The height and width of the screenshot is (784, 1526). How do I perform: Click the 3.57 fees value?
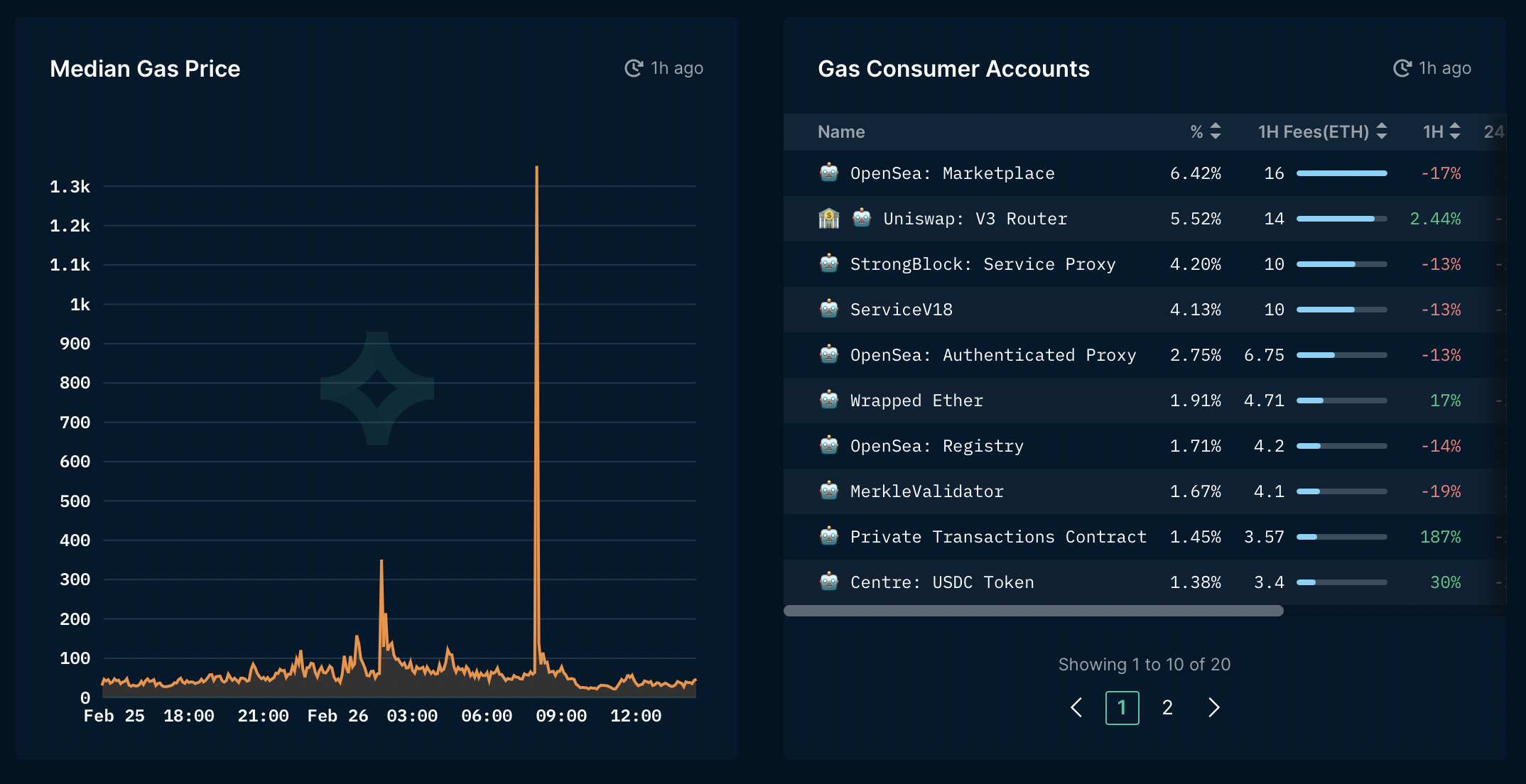tap(1264, 537)
